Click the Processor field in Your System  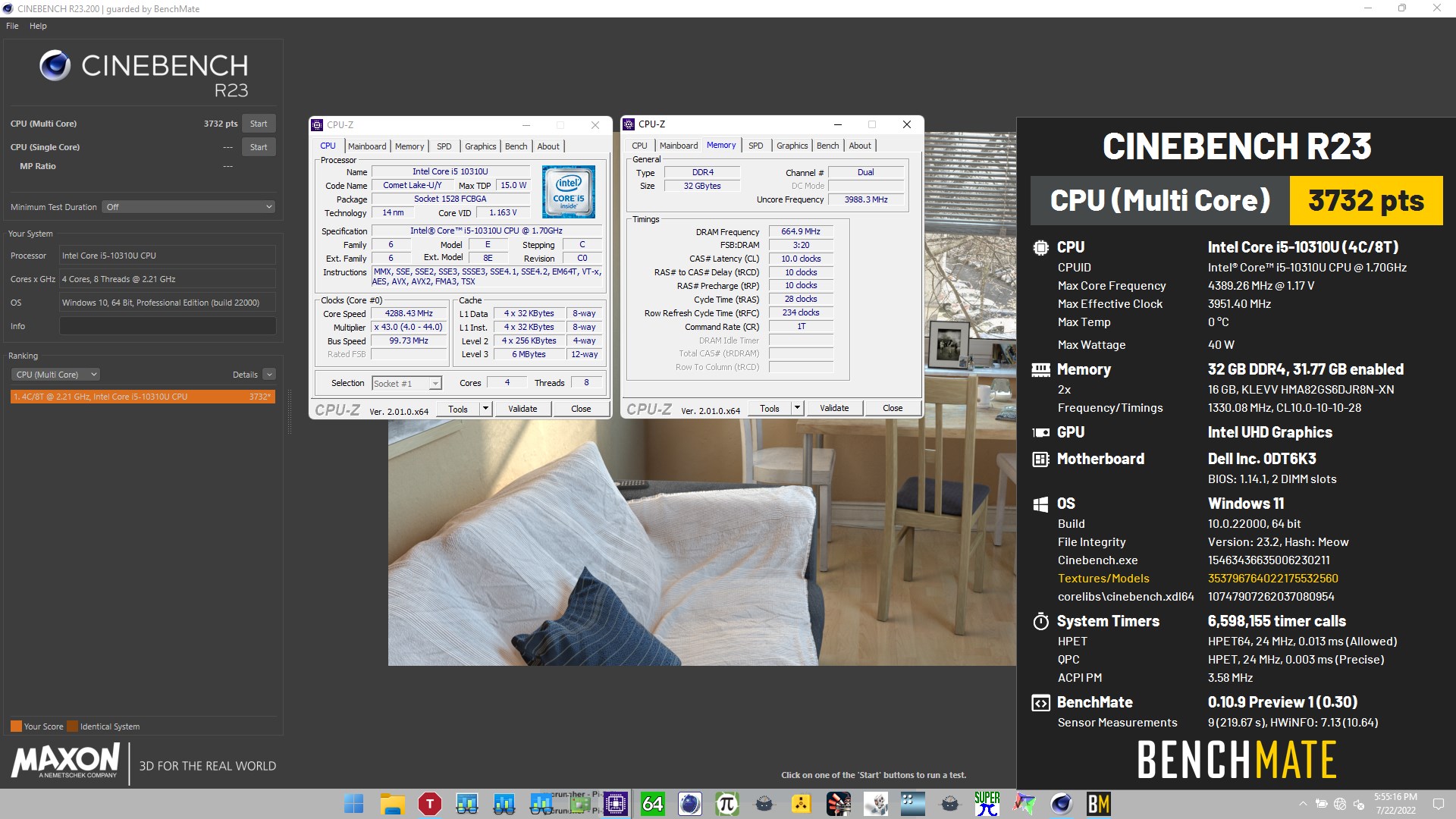[x=168, y=256]
